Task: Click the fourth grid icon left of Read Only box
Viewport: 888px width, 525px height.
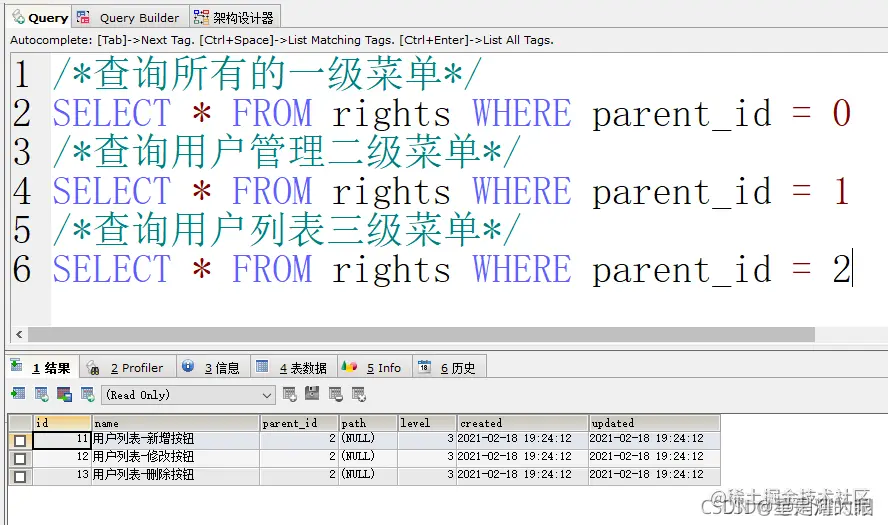Action: 87,394
